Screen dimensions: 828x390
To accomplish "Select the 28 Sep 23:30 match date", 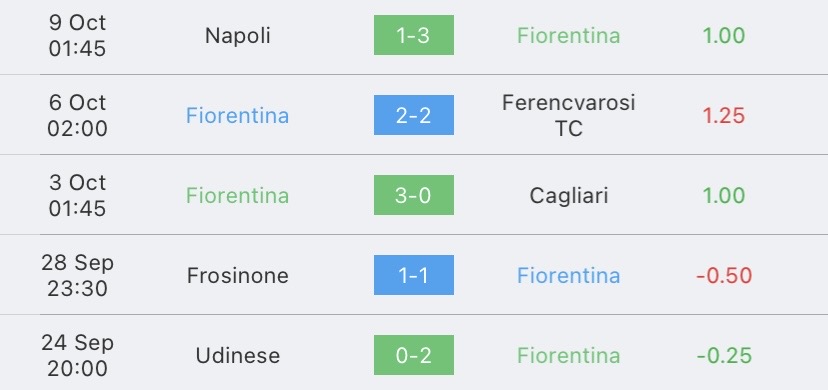I will click(x=78, y=275).
